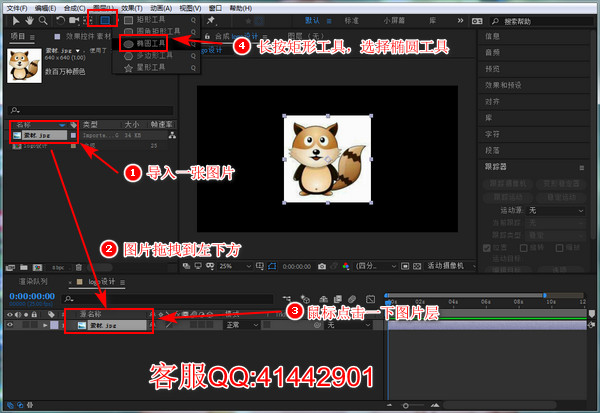Screen dimensions: 600x413
Task: Open grid and guide options in viewer
Action: (260, 266)
